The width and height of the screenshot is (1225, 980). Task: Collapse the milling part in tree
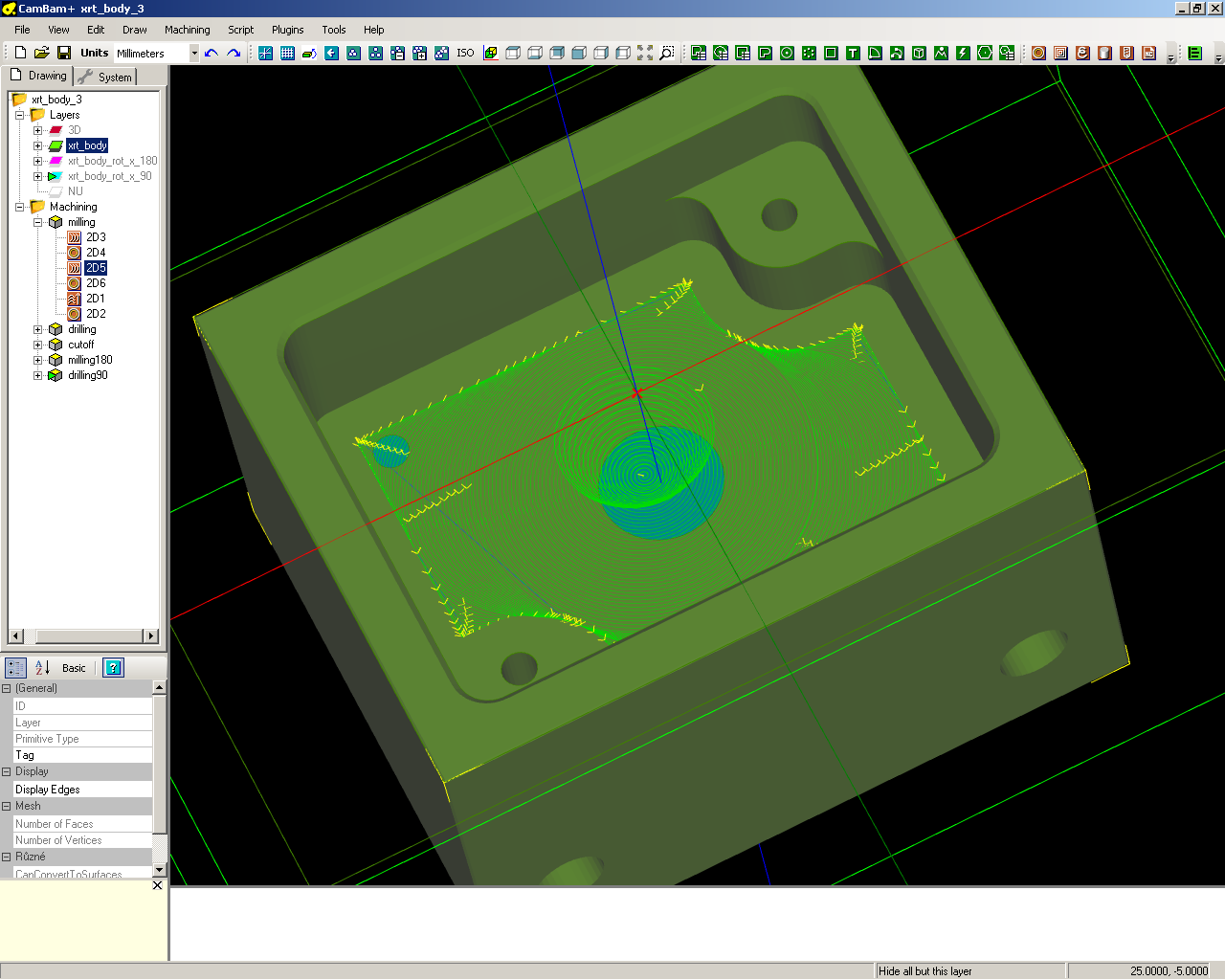(38, 222)
